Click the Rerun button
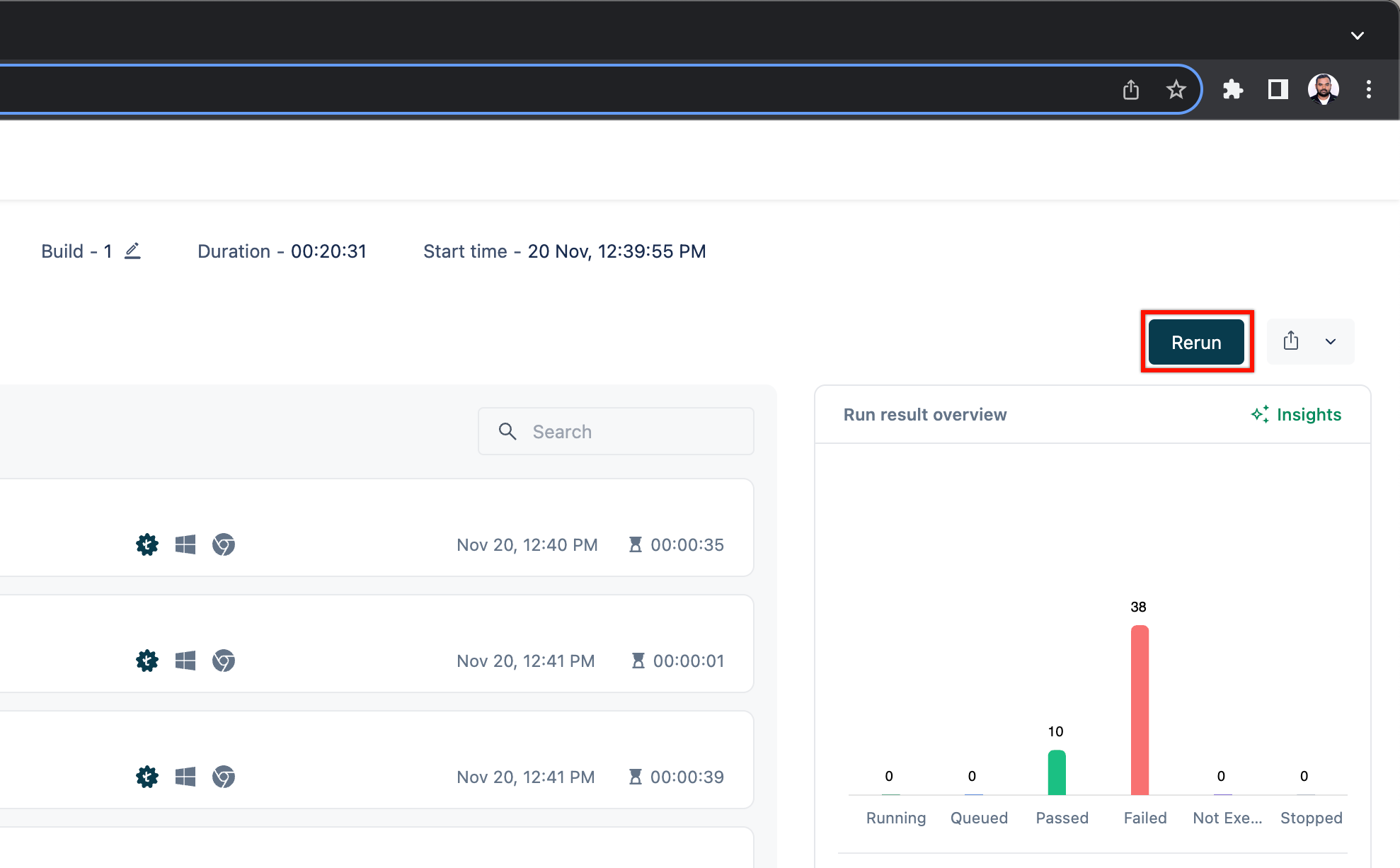 [1196, 342]
